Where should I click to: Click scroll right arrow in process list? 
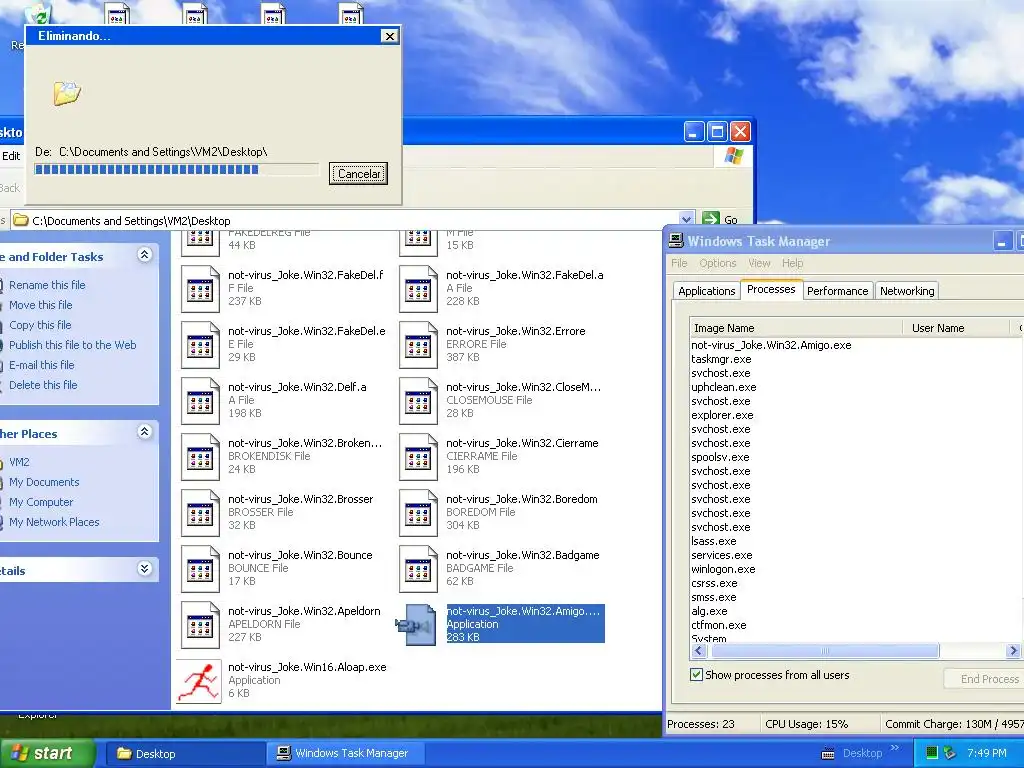[x=1013, y=650]
